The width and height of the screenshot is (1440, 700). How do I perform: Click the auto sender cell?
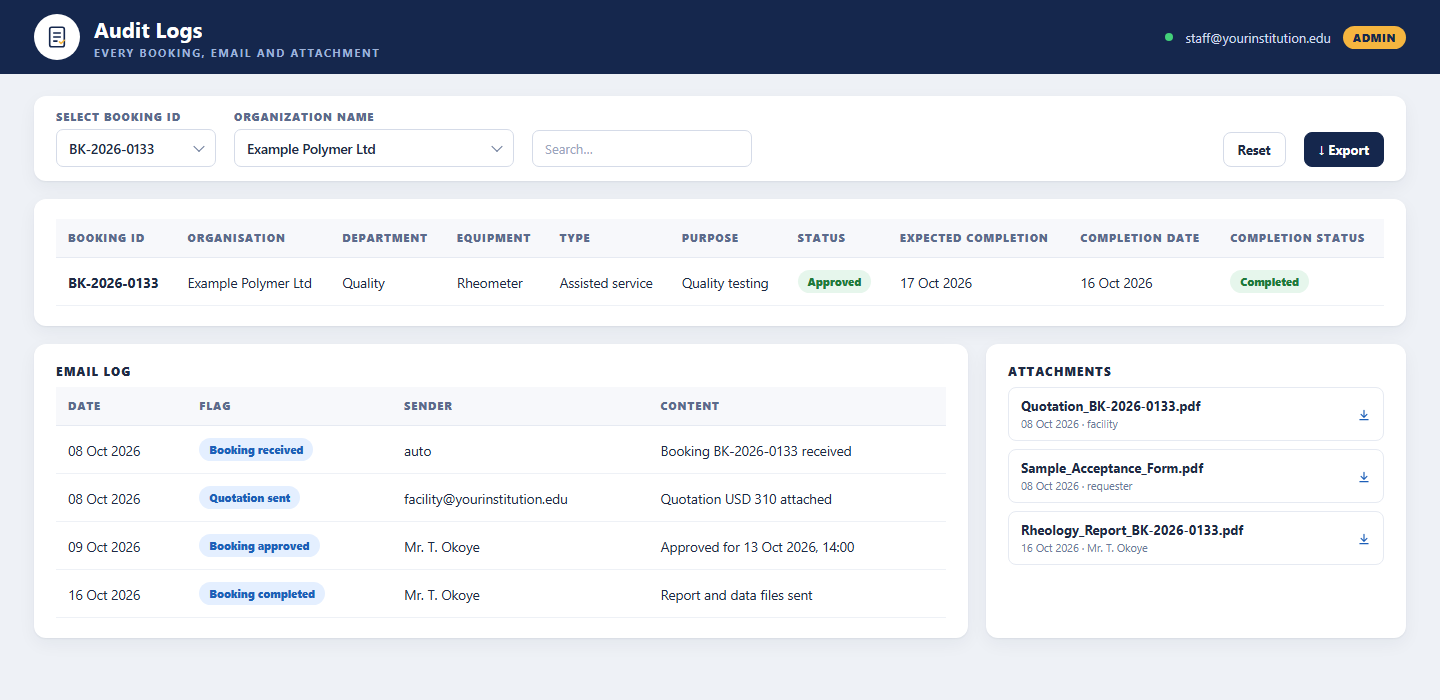click(418, 451)
